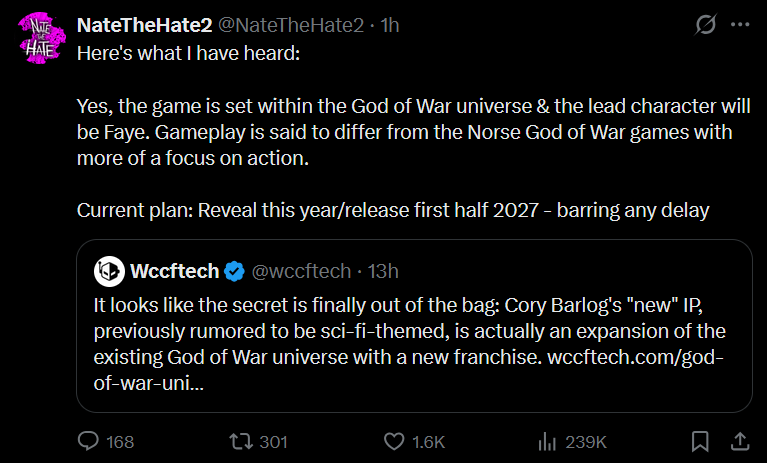Open NateTheHate2 profile avatar
Image resolution: width=767 pixels, height=463 pixels.
point(42,38)
